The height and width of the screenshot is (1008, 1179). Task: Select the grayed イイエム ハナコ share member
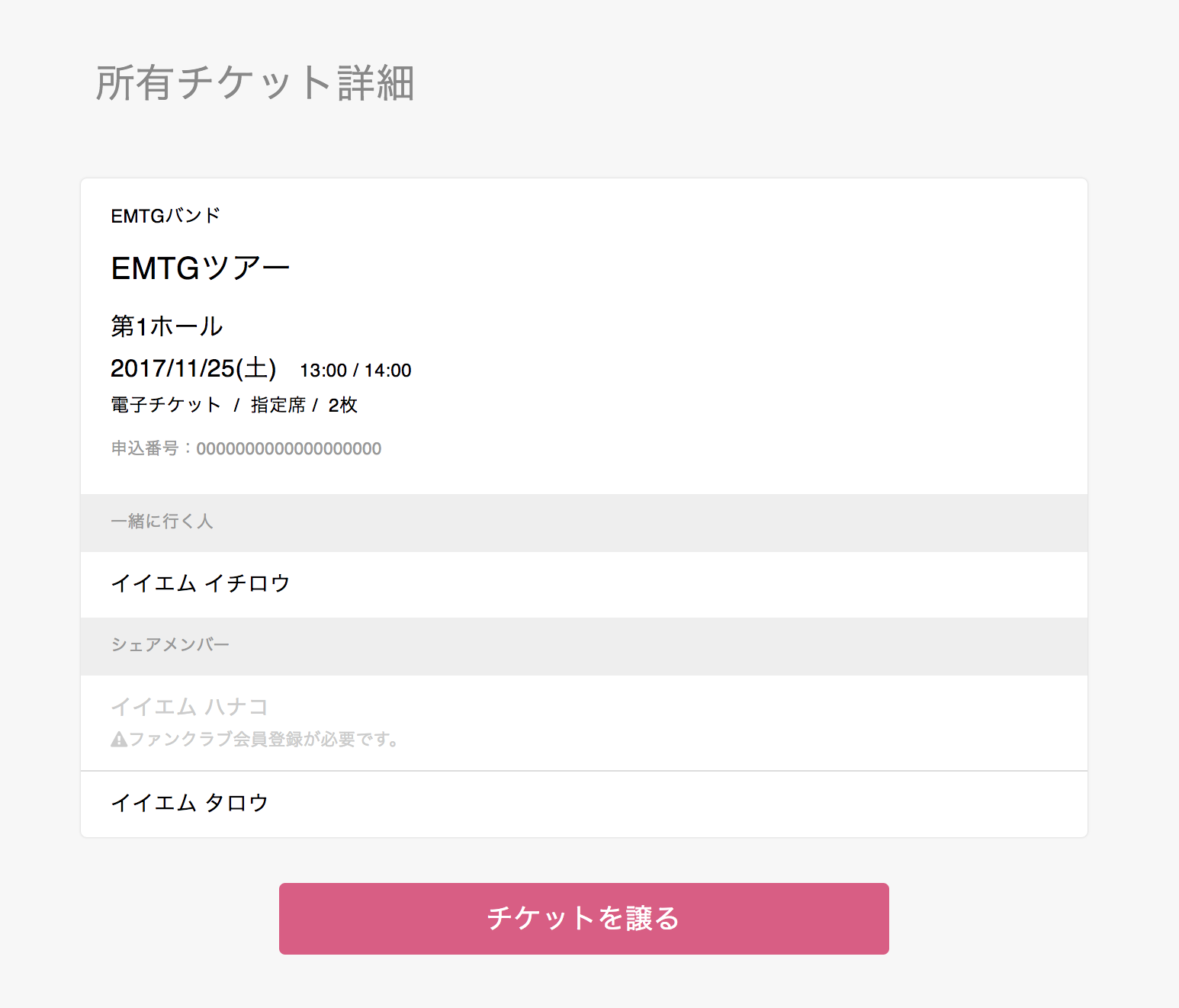(x=189, y=707)
